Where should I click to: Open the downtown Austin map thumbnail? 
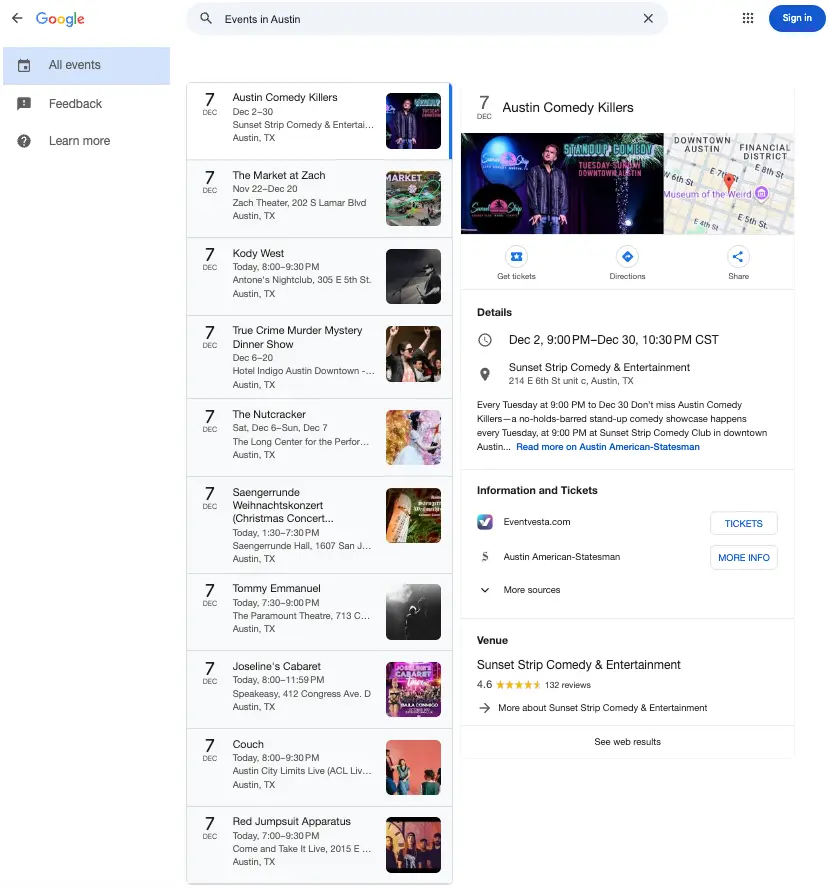729,184
